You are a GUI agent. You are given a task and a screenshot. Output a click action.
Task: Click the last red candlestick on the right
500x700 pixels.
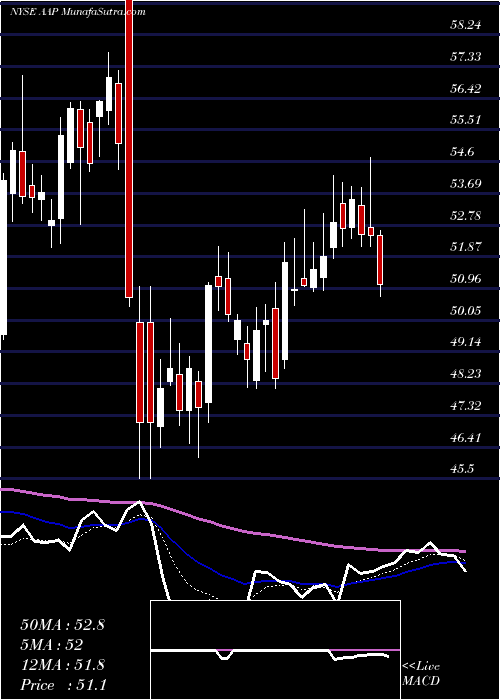(380, 260)
